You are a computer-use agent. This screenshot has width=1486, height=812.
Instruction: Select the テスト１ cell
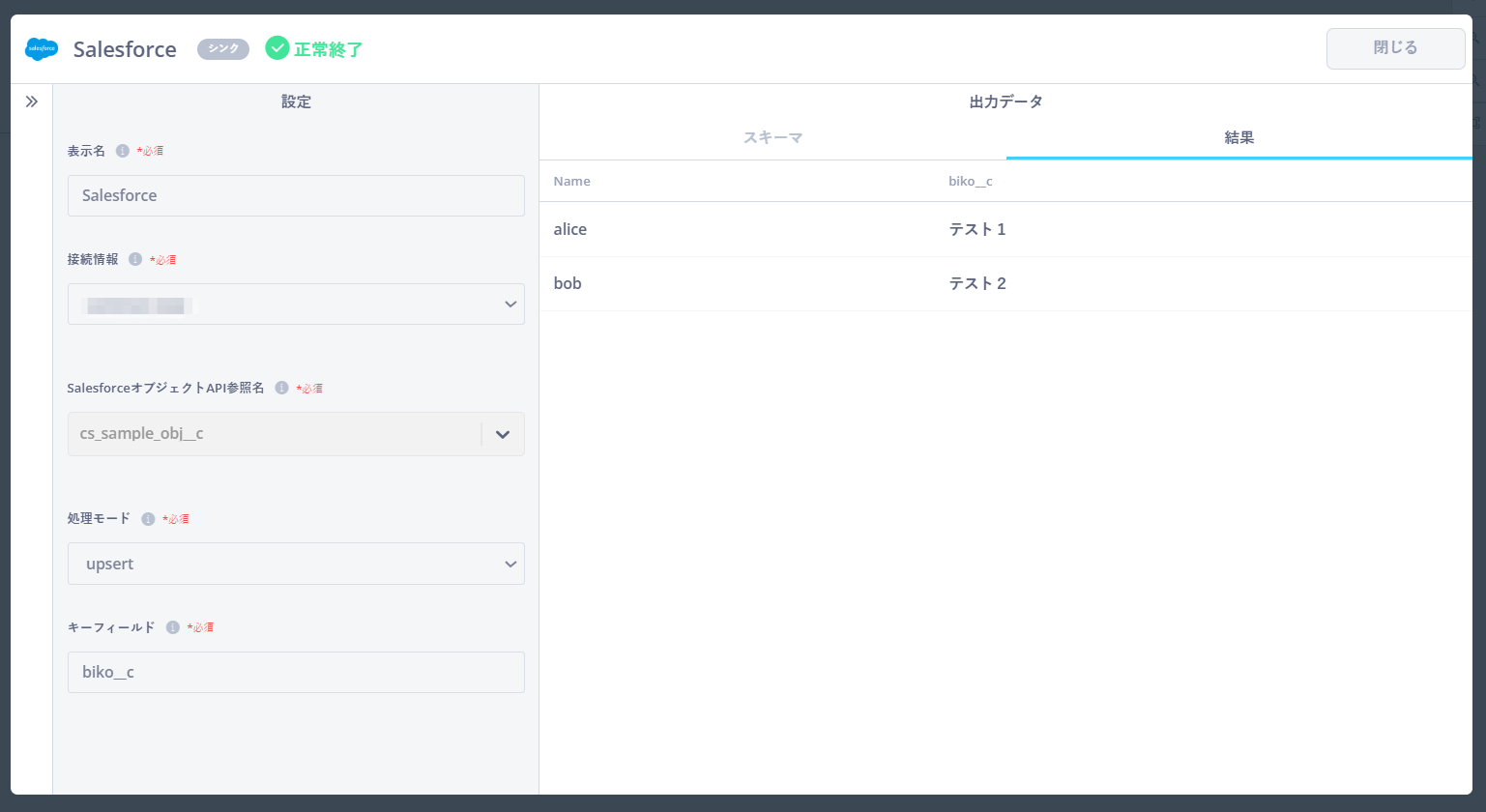coord(977,229)
